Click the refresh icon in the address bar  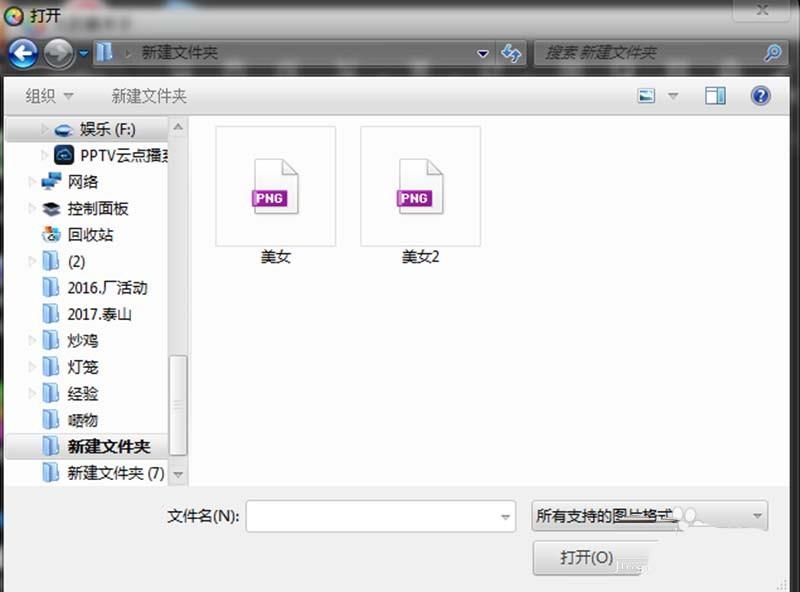click(x=512, y=52)
